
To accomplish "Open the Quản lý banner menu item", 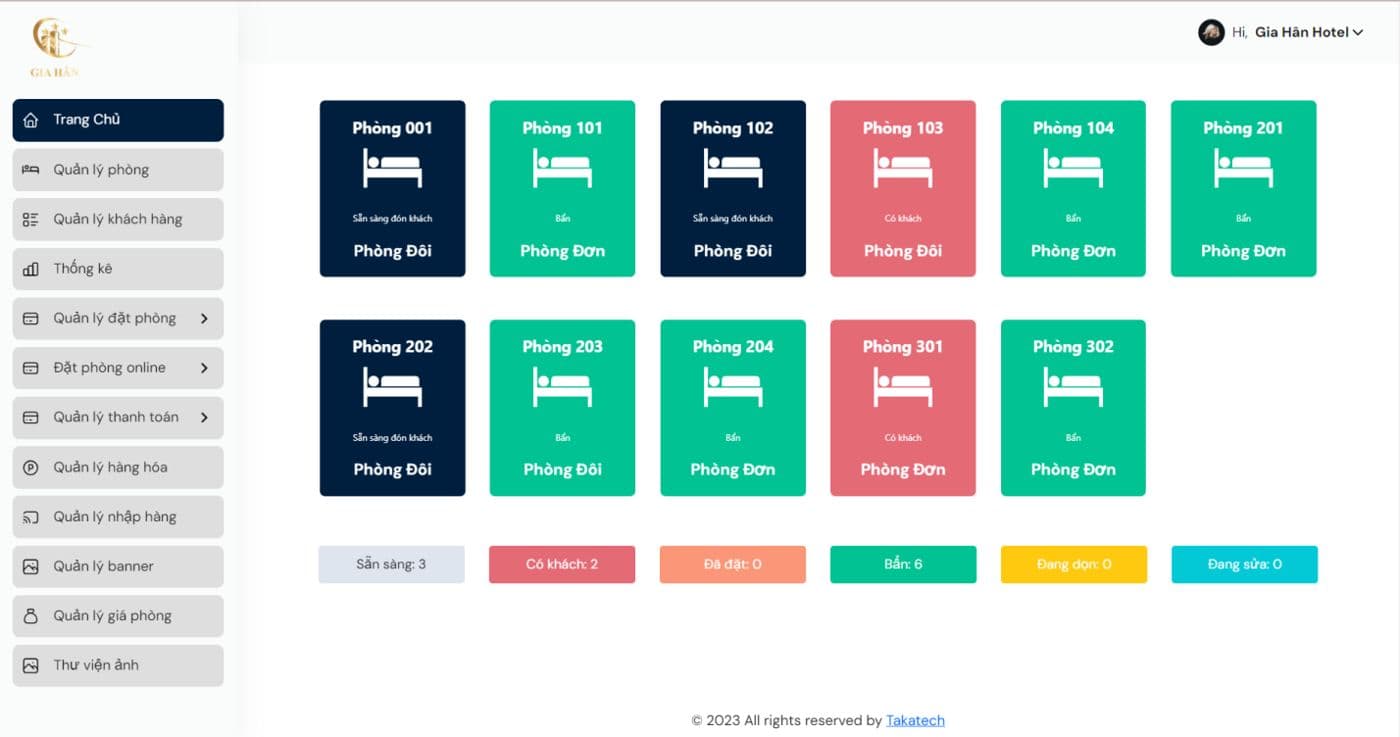I will point(118,567).
